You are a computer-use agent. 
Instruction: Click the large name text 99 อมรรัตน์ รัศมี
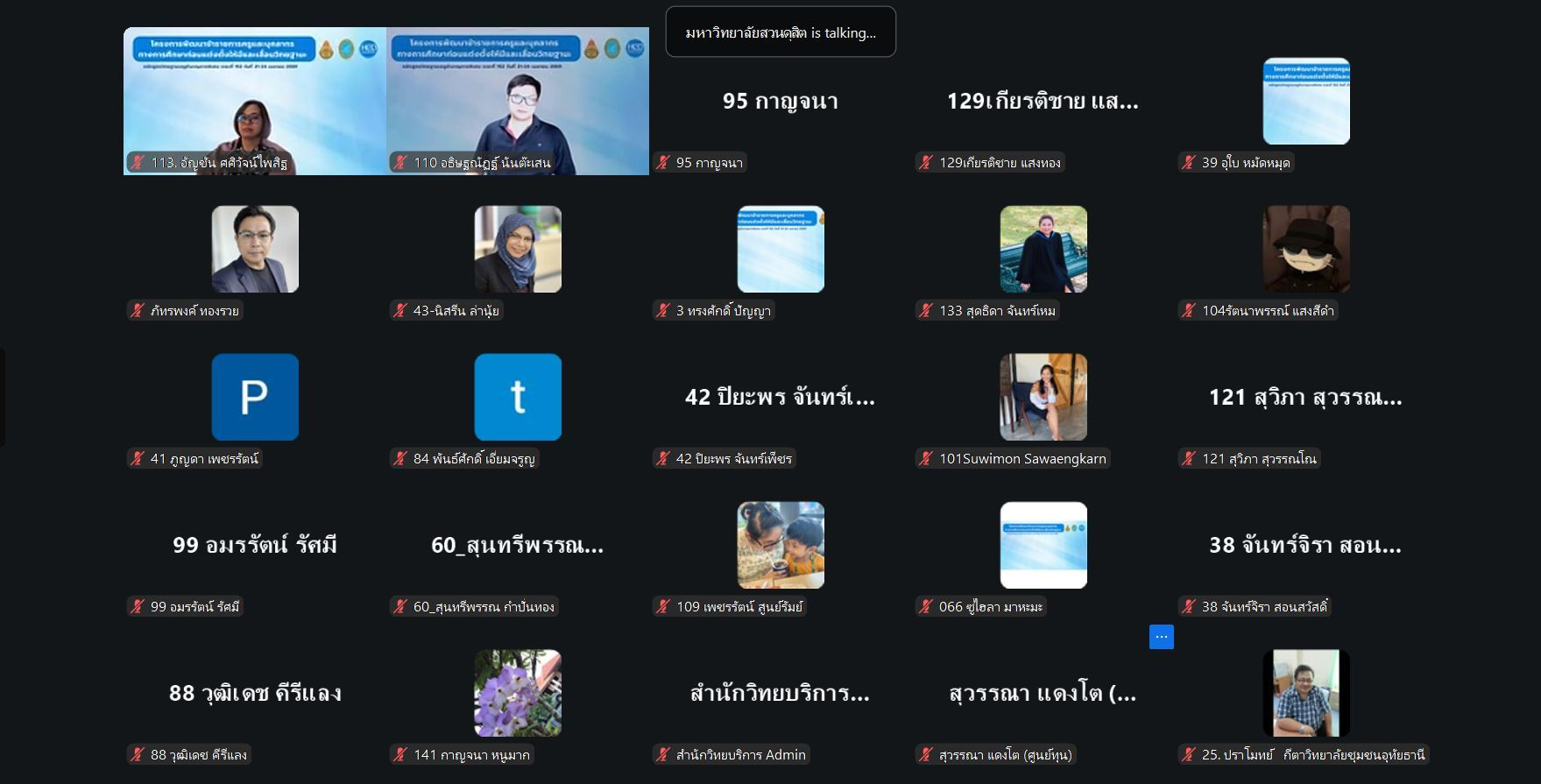point(255,546)
